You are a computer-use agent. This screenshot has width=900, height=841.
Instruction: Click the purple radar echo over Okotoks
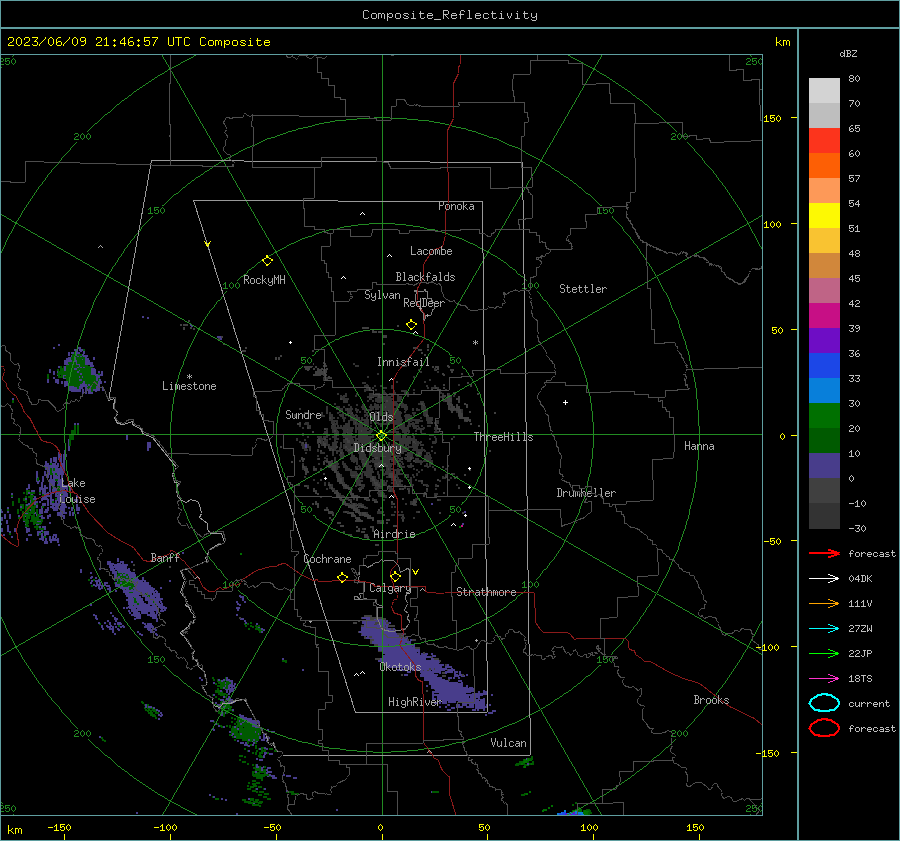point(425,663)
